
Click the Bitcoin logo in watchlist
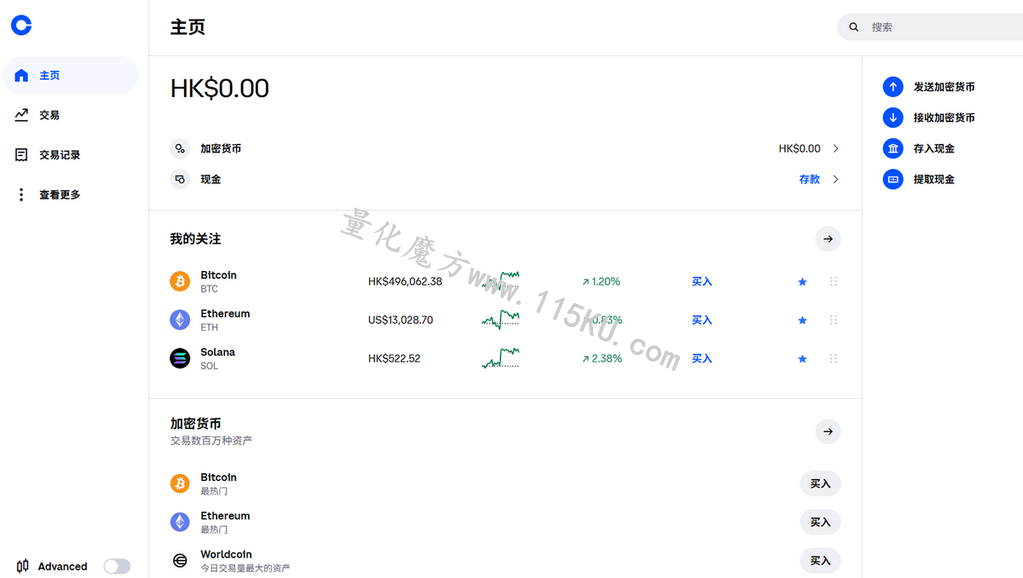(x=180, y=281)
